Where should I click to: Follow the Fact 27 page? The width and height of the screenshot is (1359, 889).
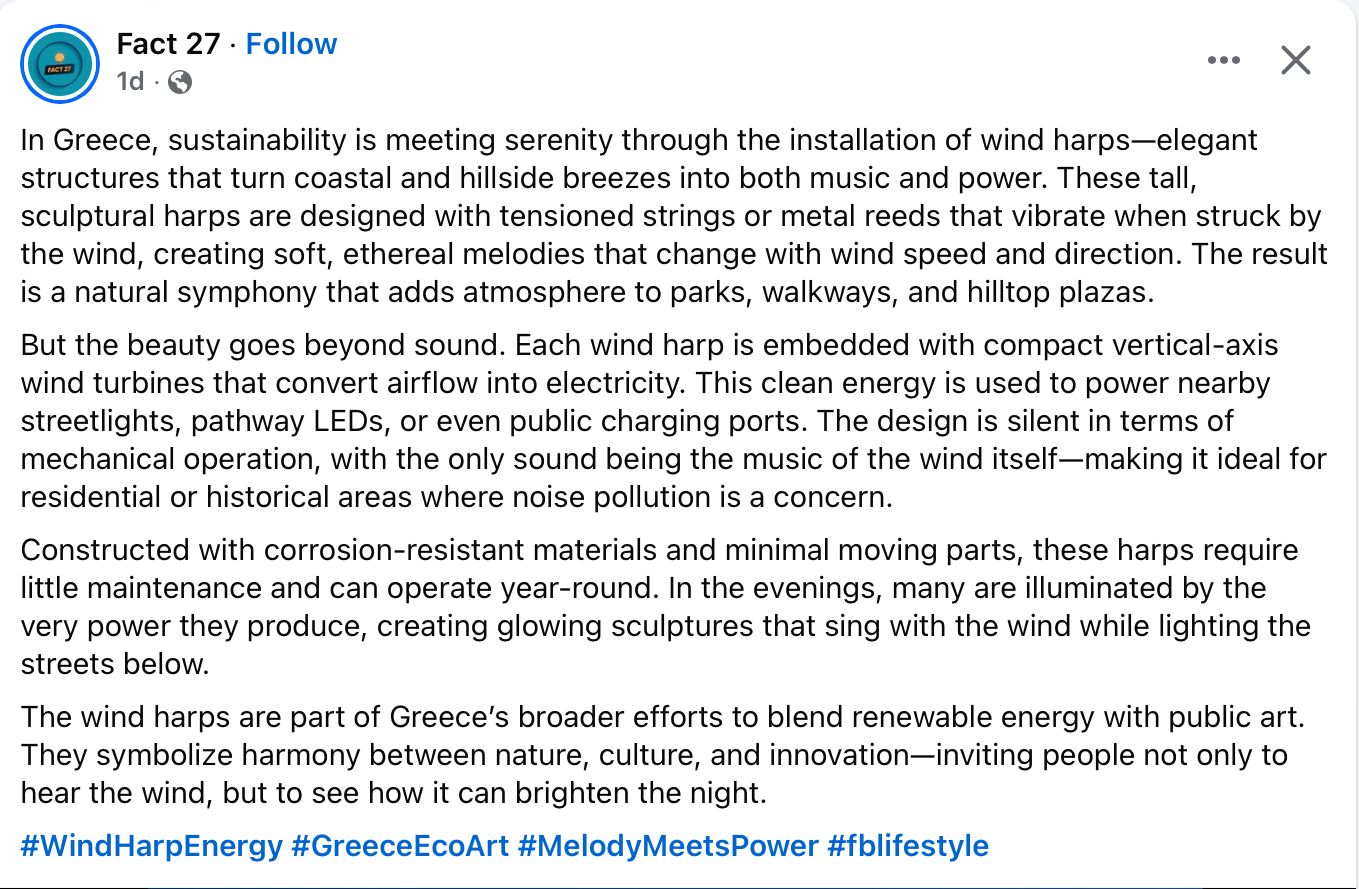point(291,44)
